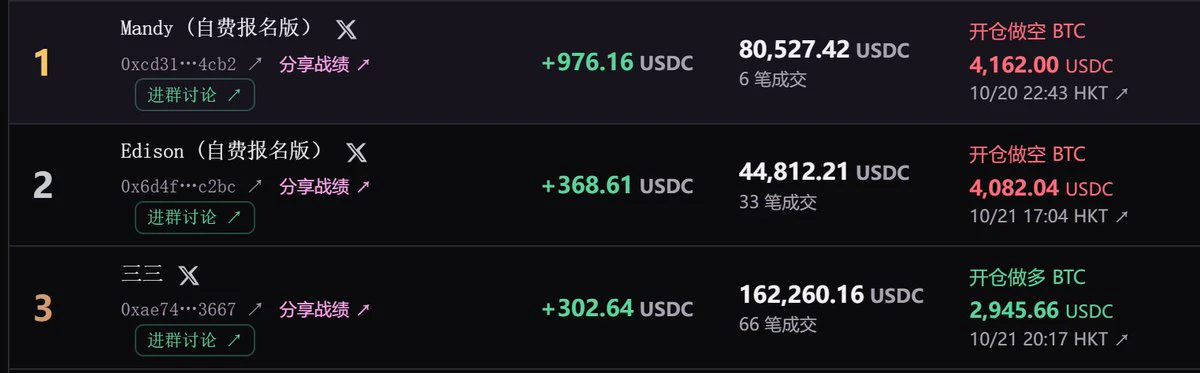
Task: Click 进群讨论 button for Mandy
Action: point(195,95)
